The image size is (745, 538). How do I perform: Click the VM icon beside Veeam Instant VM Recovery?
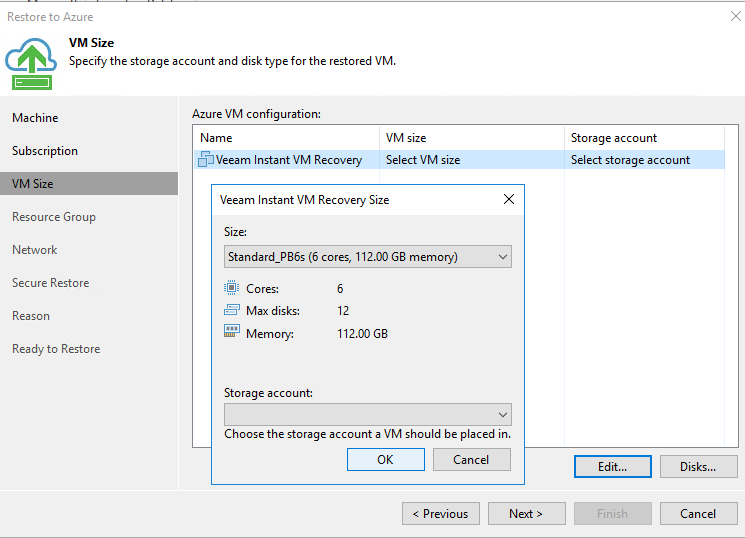[x=206, y=160]
